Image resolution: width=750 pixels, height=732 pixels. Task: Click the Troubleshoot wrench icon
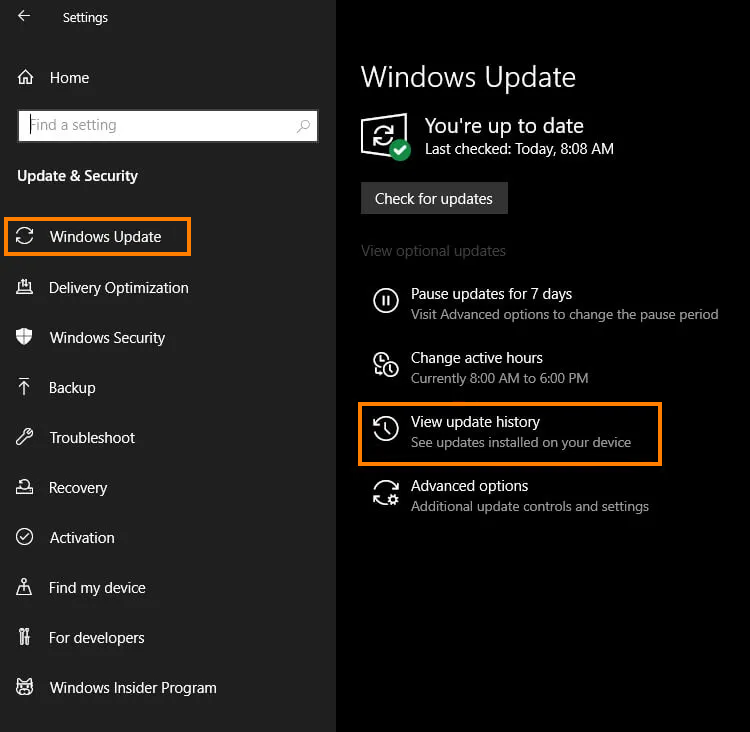pos(24,437)
